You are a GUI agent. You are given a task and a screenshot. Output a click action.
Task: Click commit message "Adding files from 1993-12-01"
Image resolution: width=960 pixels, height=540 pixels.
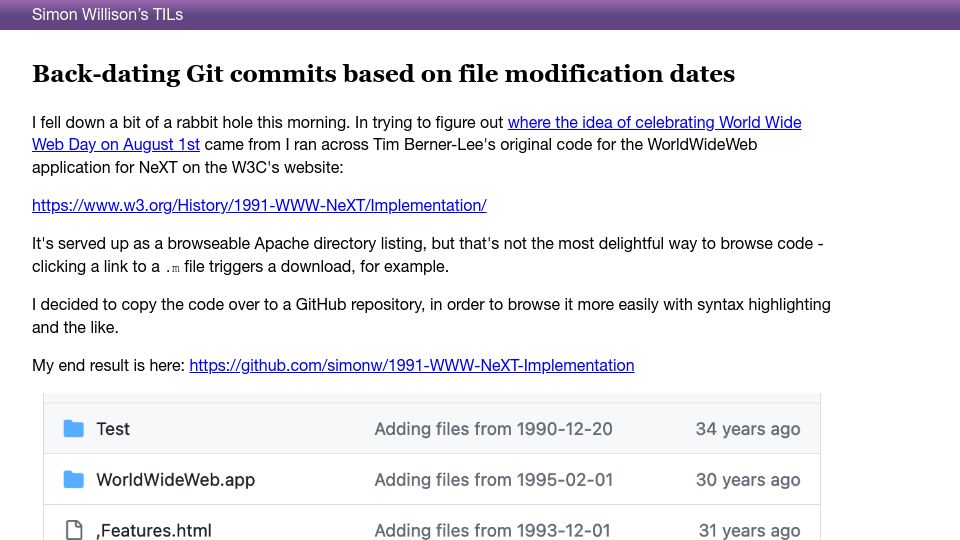click(x=493, y=530)
